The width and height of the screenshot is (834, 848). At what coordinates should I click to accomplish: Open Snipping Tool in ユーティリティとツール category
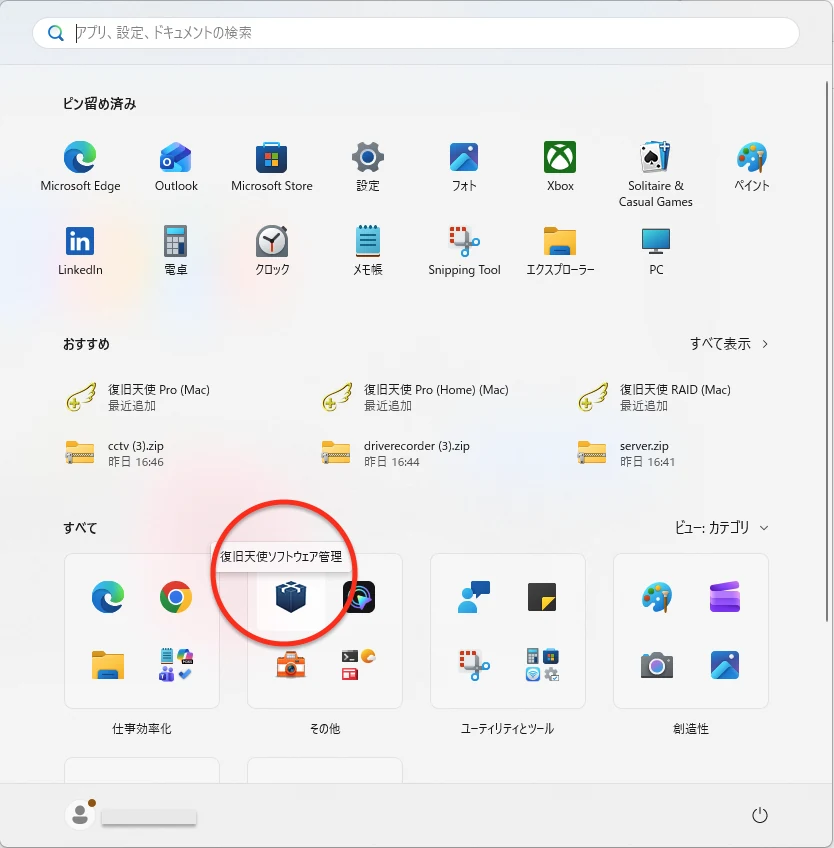pyautogui.click(x=474, y=665)
